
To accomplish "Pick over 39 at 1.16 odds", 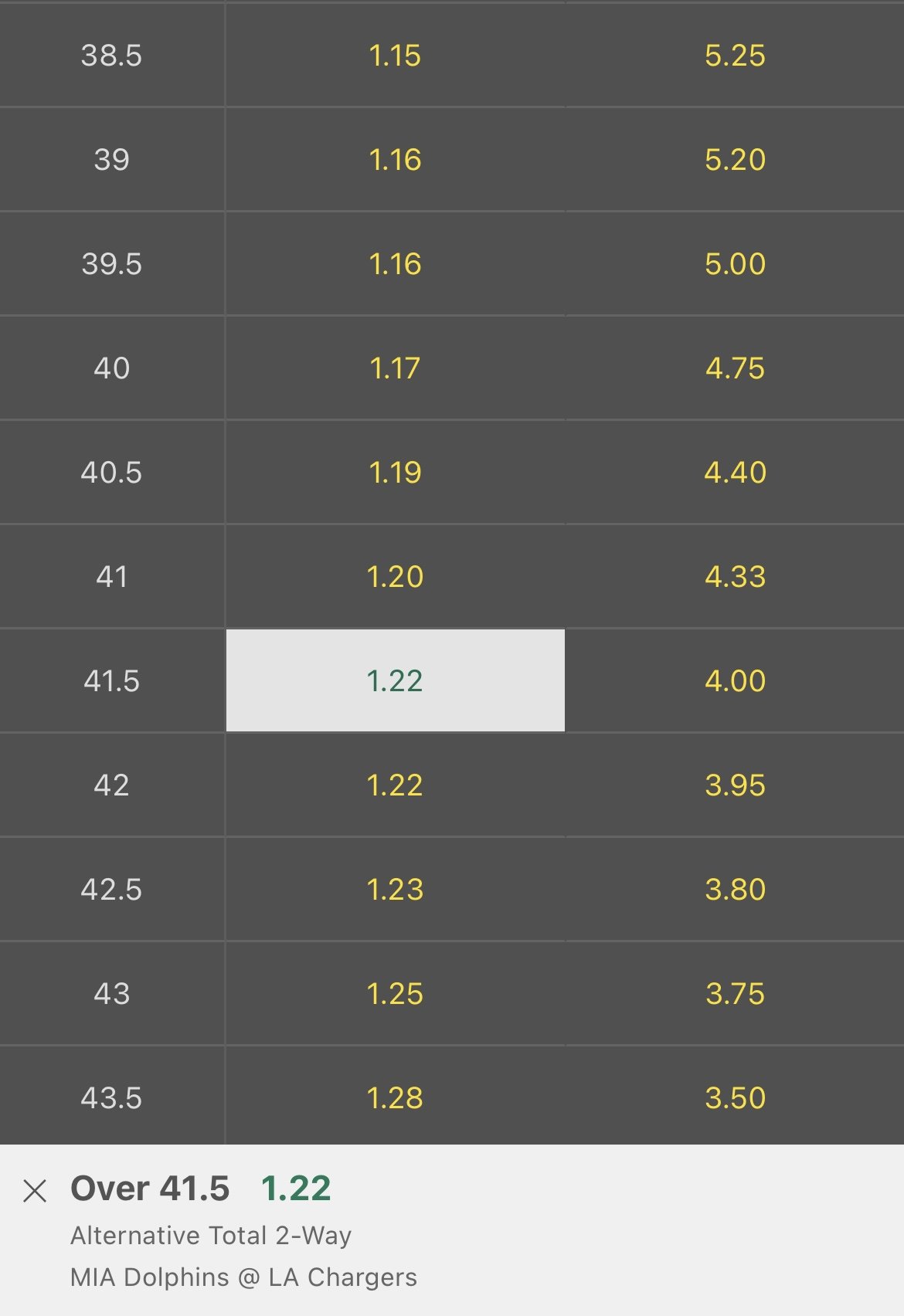I will click(x=395, y=160).
